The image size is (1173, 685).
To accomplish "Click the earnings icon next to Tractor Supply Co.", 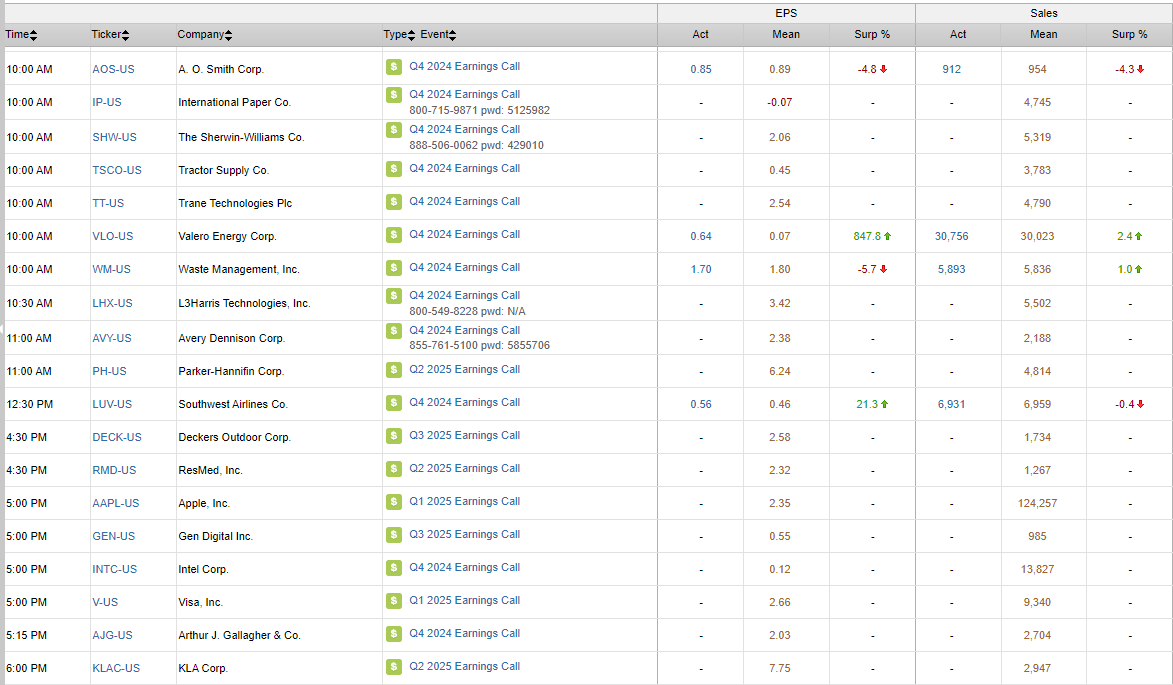I will 393,168.
